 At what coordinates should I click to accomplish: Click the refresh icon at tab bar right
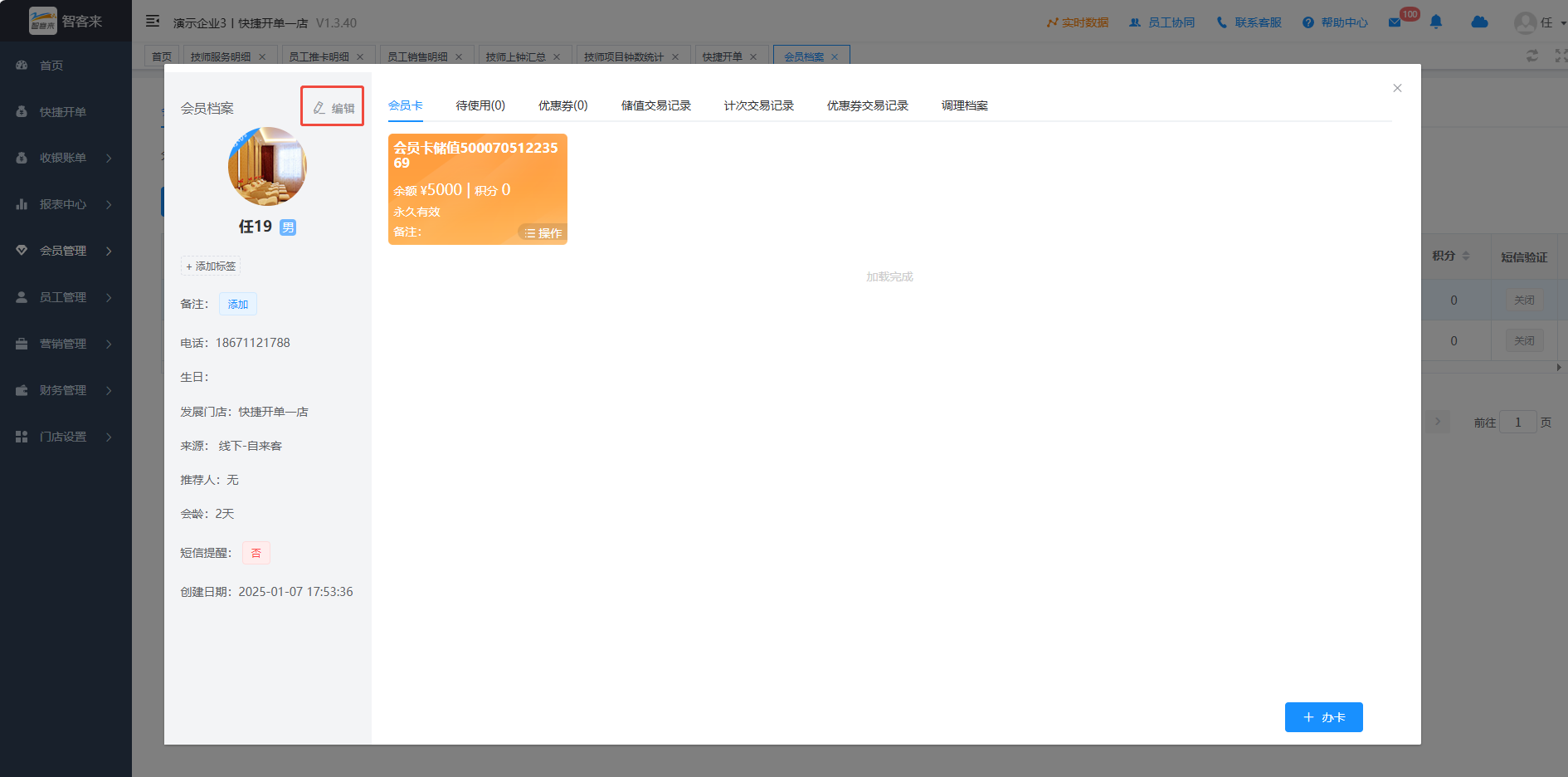click(1532, 56)
